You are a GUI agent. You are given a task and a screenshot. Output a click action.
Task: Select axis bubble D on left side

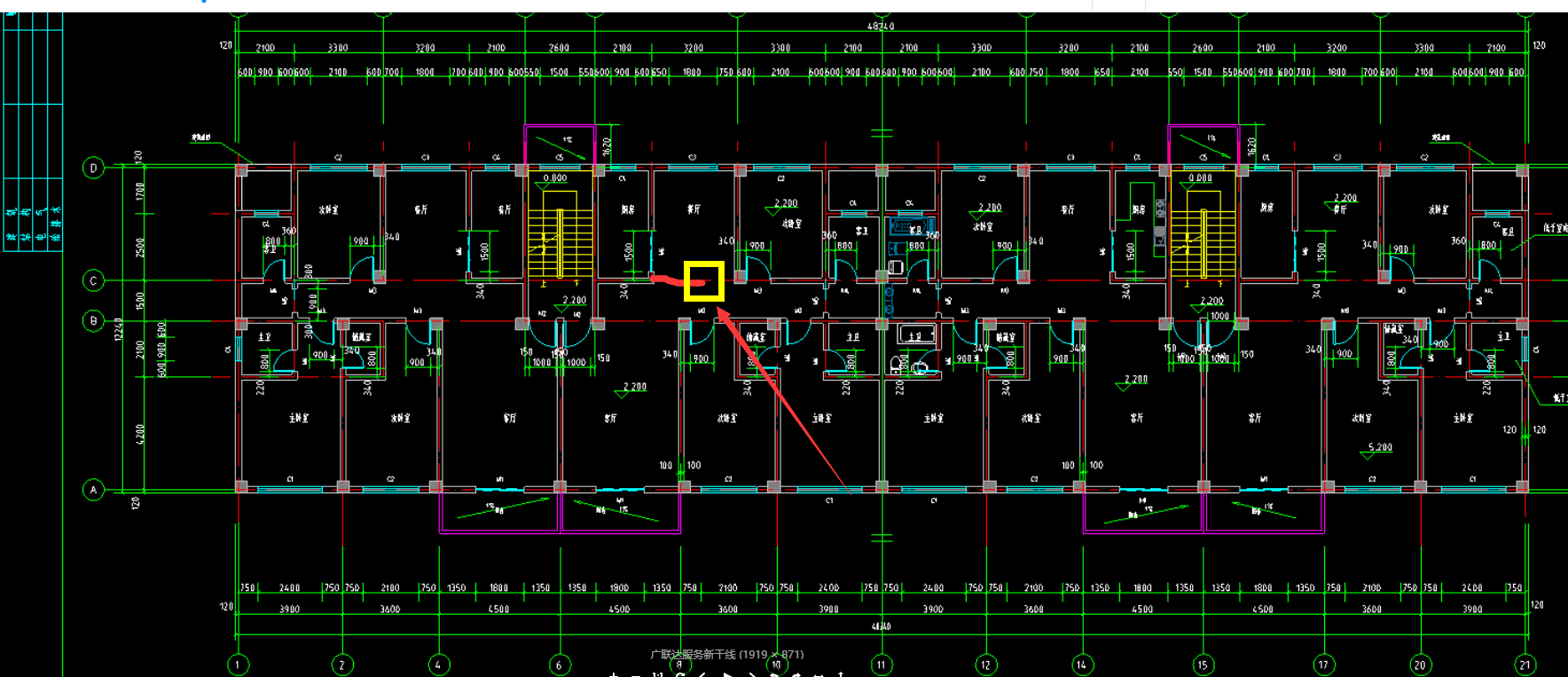(93, 168)
